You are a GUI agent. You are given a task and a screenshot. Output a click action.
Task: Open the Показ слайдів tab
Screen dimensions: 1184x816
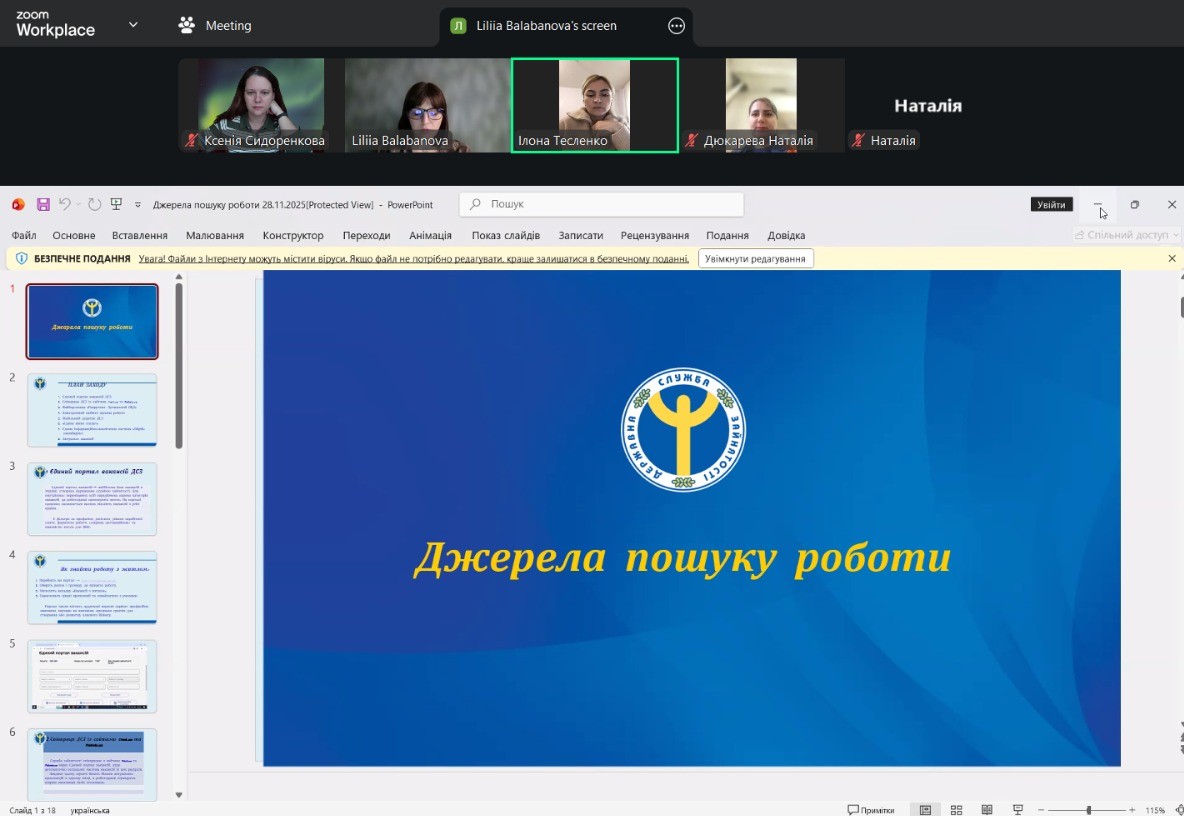point(506,236)
